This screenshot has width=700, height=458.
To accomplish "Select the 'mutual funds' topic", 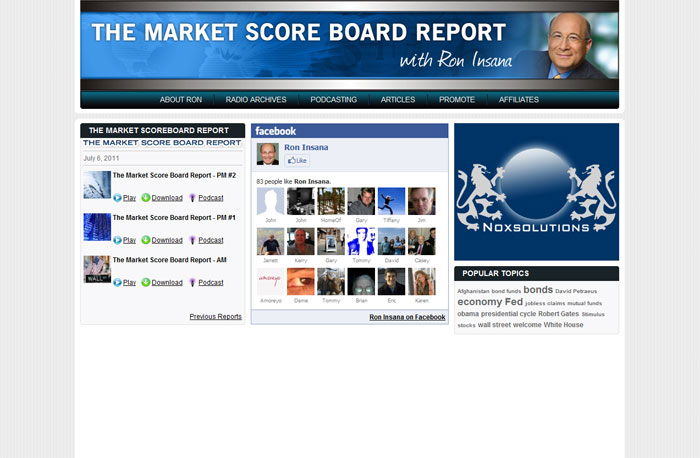I will (584, 304).
